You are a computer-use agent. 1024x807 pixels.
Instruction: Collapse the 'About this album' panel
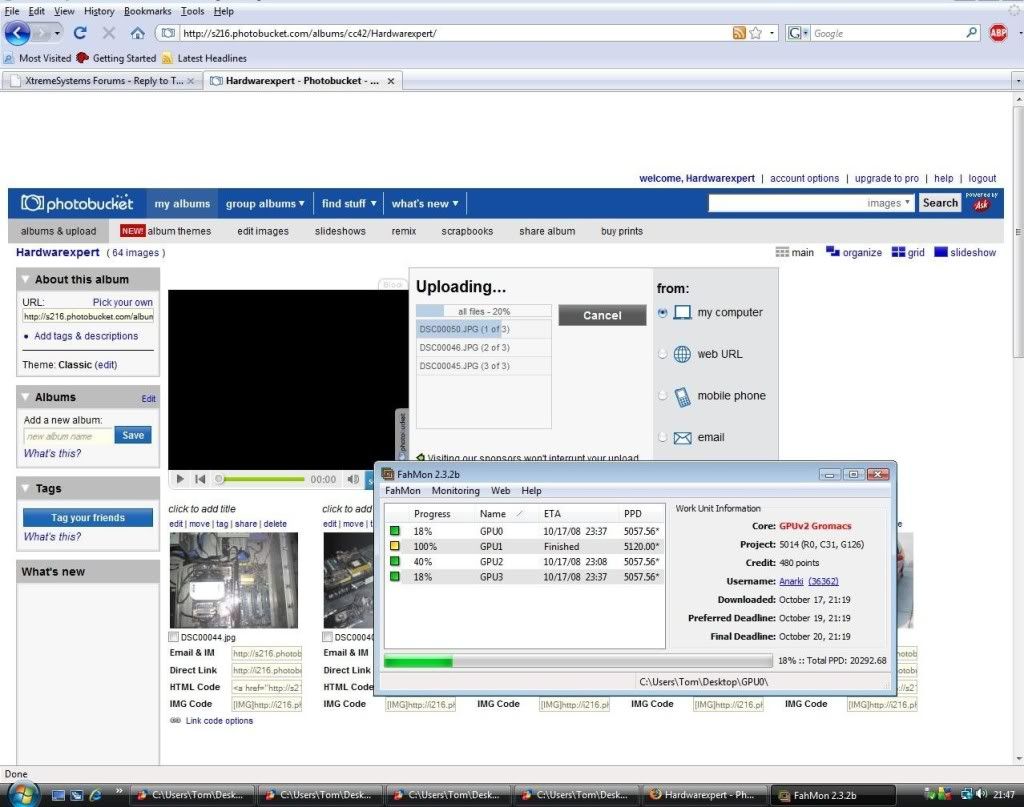point(25,279)
